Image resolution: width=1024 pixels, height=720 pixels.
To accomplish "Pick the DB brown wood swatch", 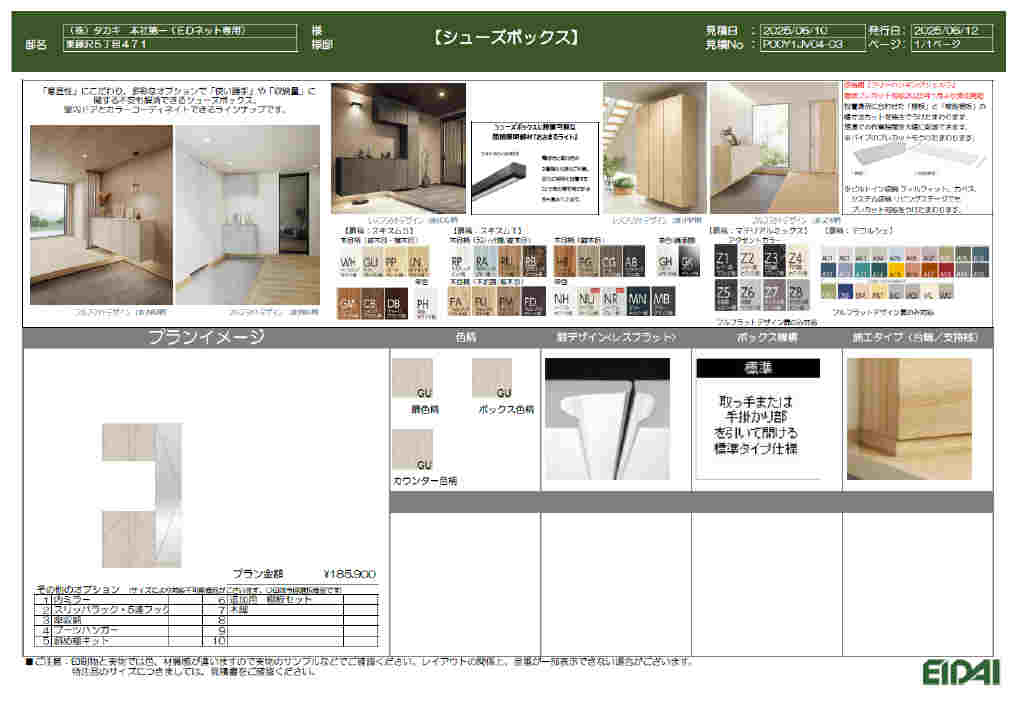I will click(x=393, y=301).
